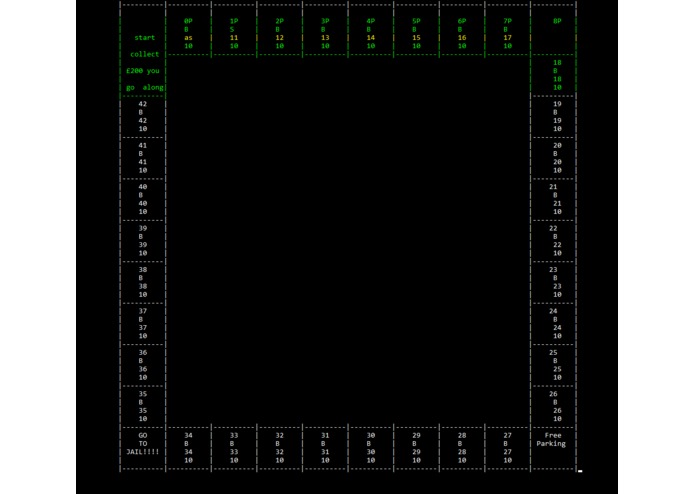Viewport: 695px width, 494px height.
Task: Click the 'Free Parking' corner square
Action: click(554, 448)
